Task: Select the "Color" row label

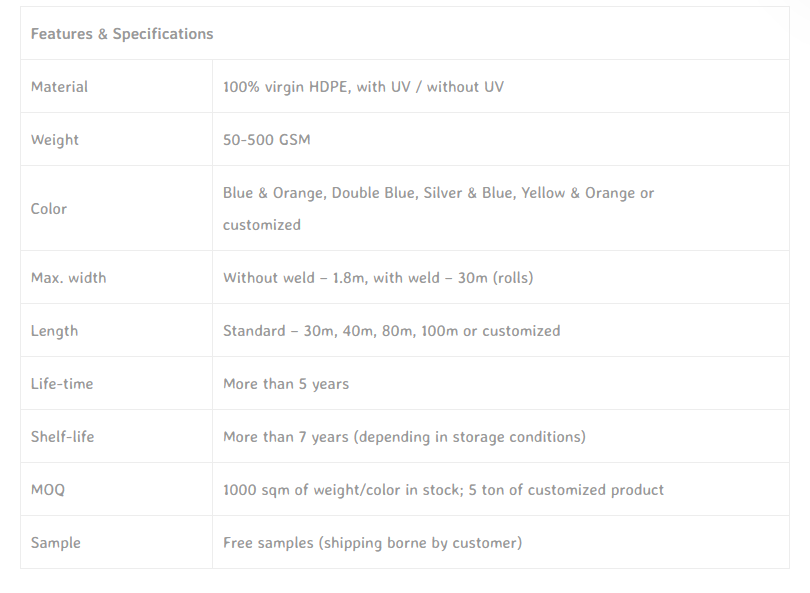Action: pos(49,209)
